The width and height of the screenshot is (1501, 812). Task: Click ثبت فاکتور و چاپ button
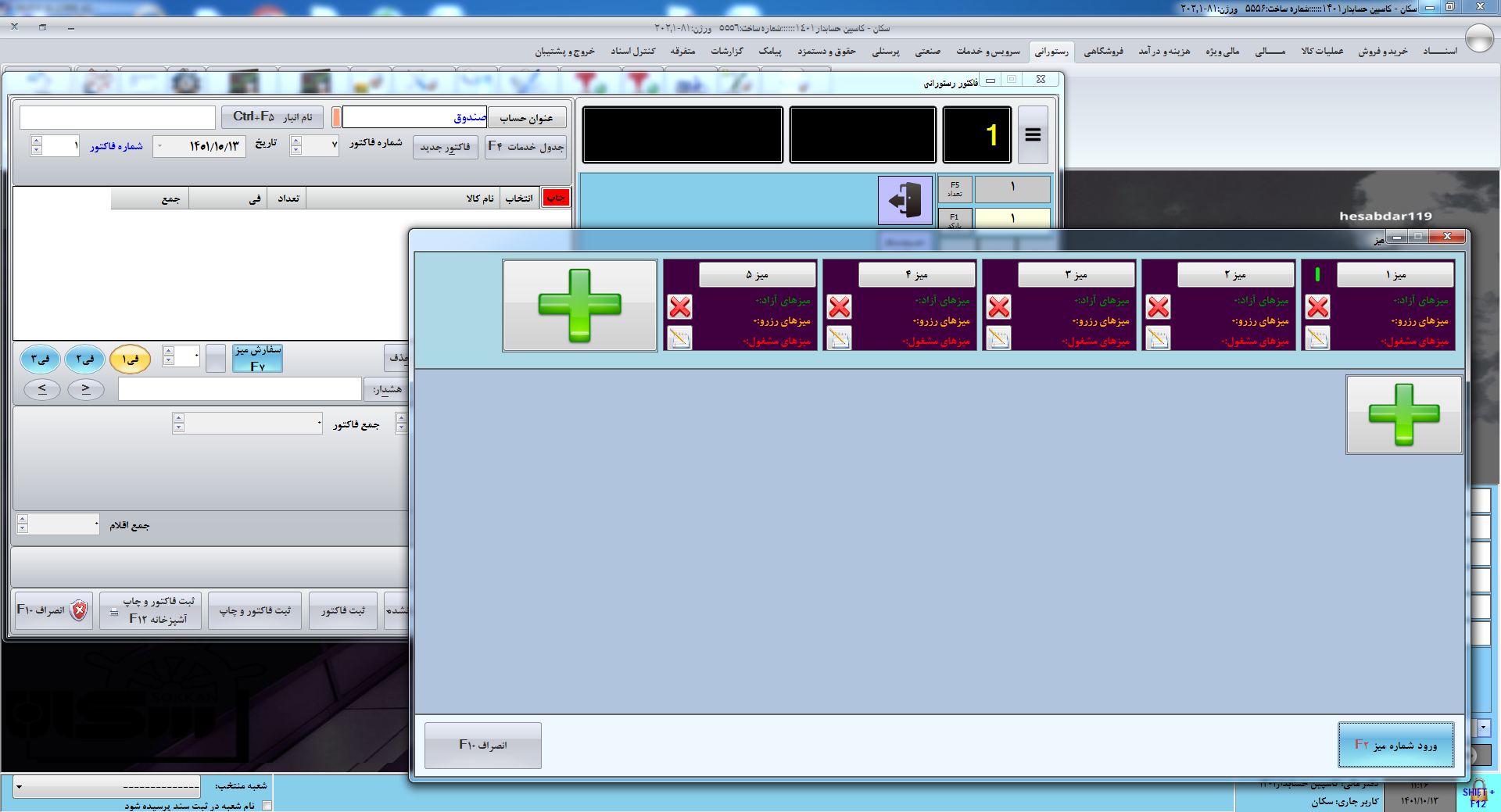click(x=255, y=610)
